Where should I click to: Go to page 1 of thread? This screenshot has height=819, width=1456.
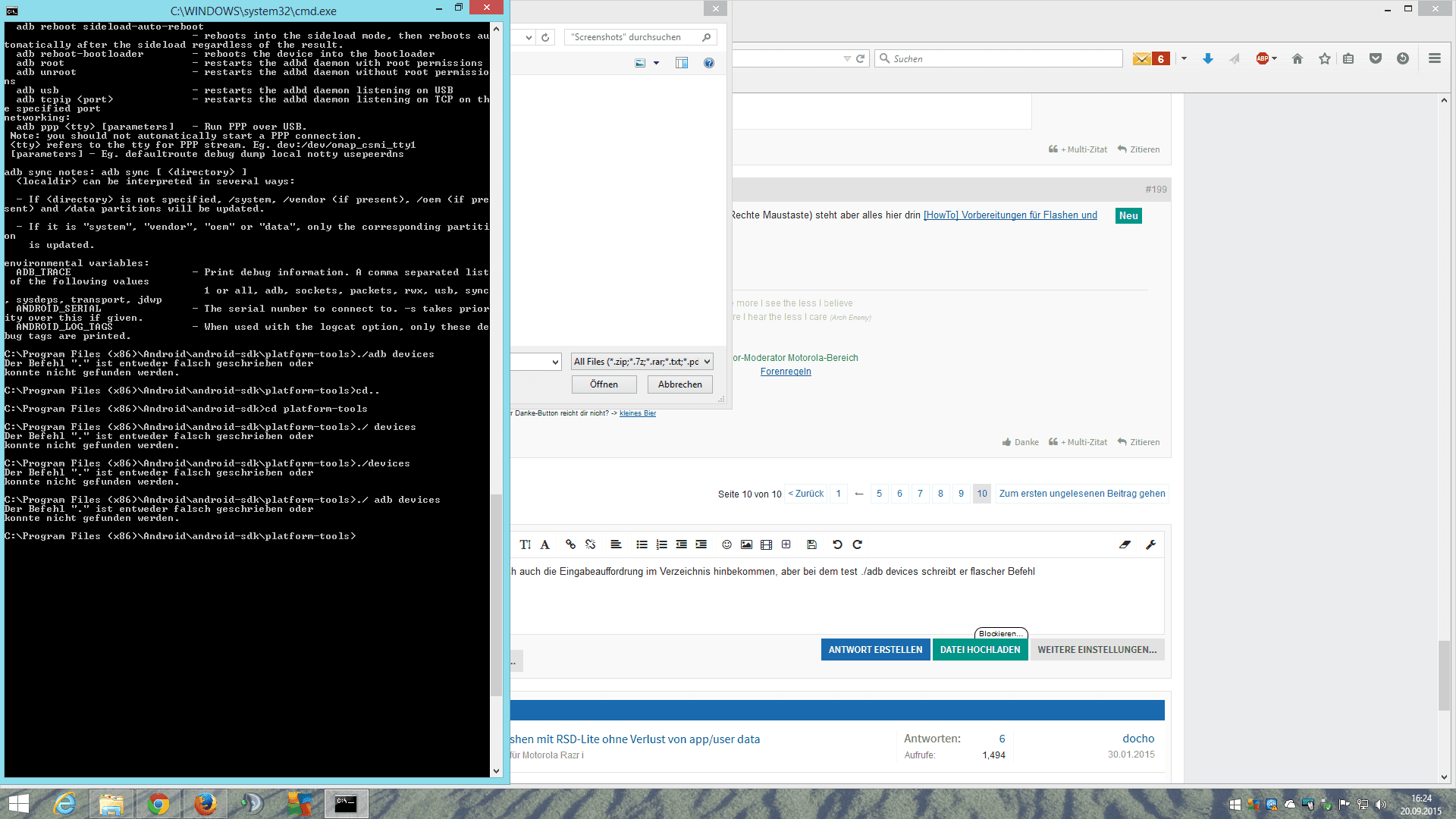tap(838, 494)
